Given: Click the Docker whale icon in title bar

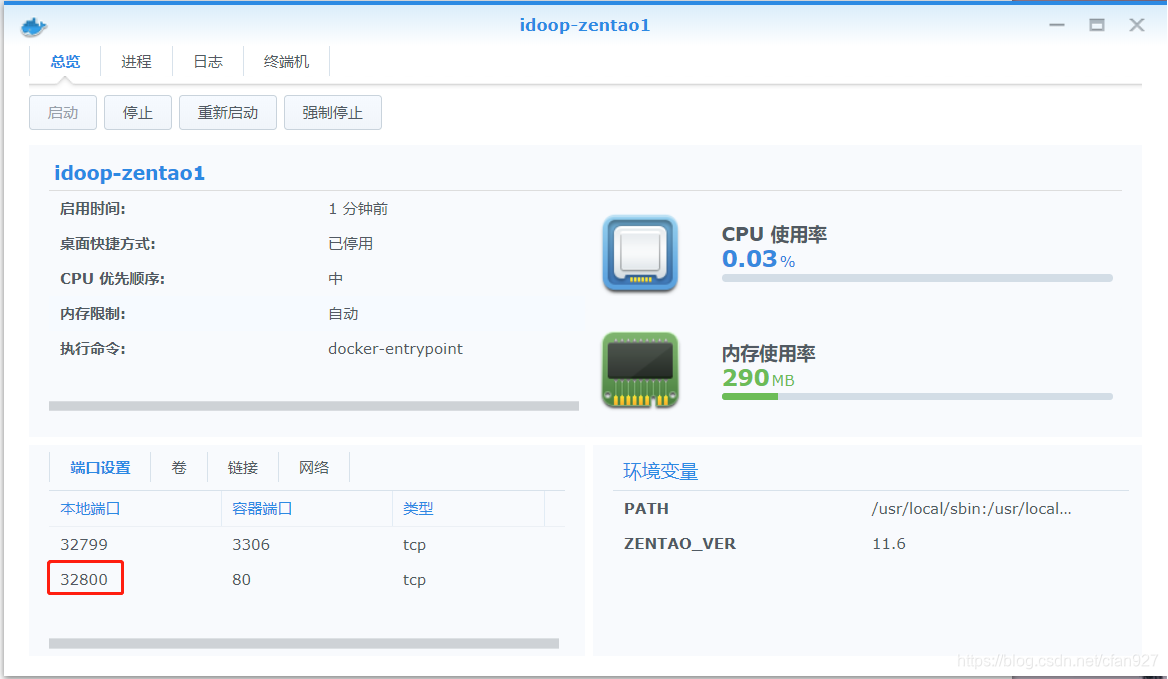Looking at the screenshot, I should (x=34, y=28).
